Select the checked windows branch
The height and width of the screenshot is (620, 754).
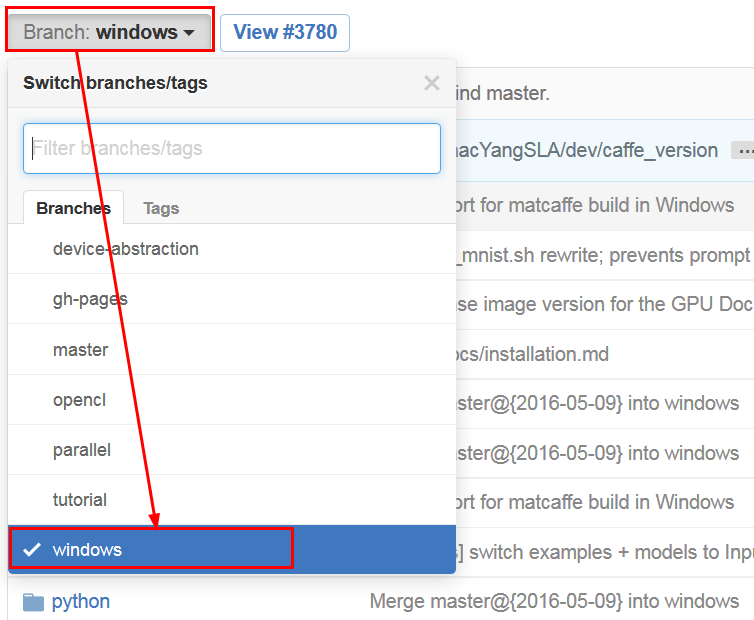point(232,549)
